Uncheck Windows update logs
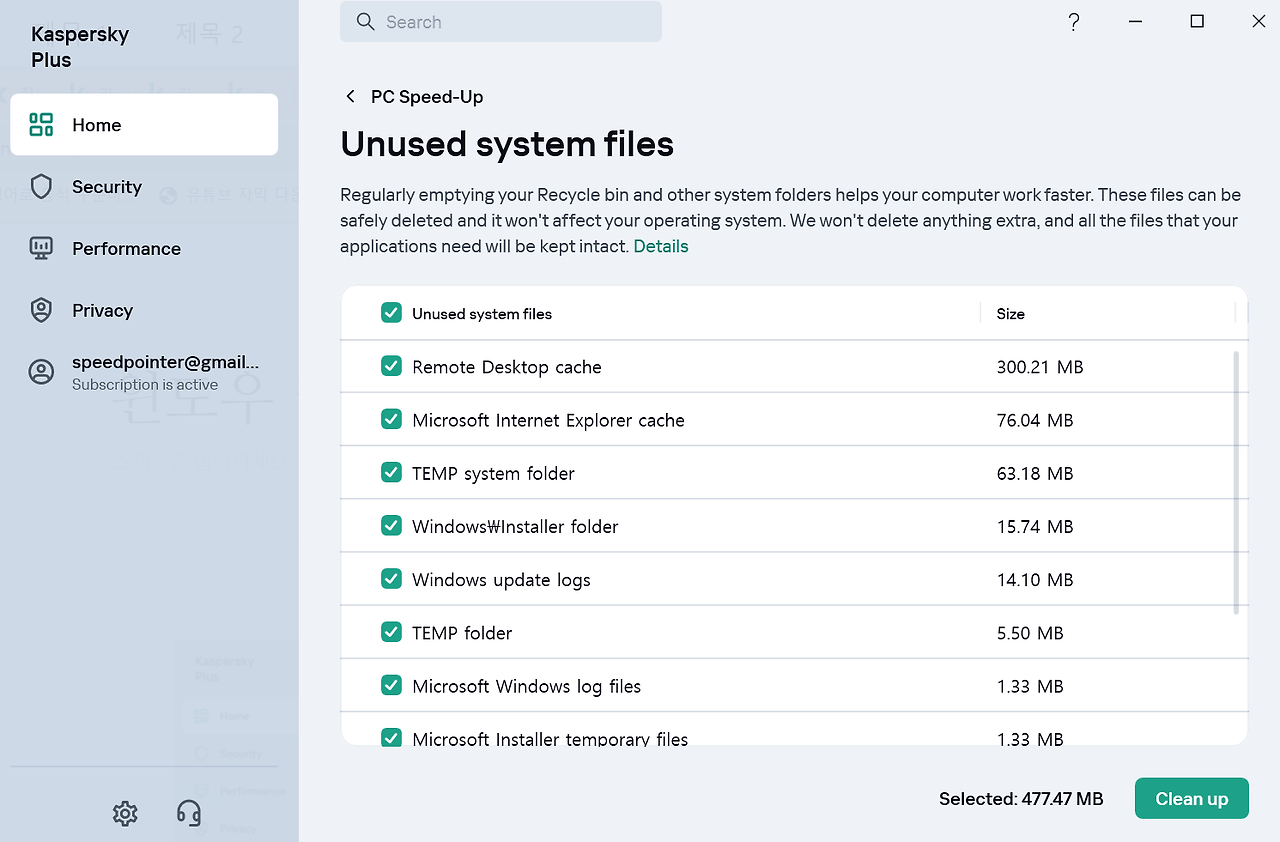 391,578
